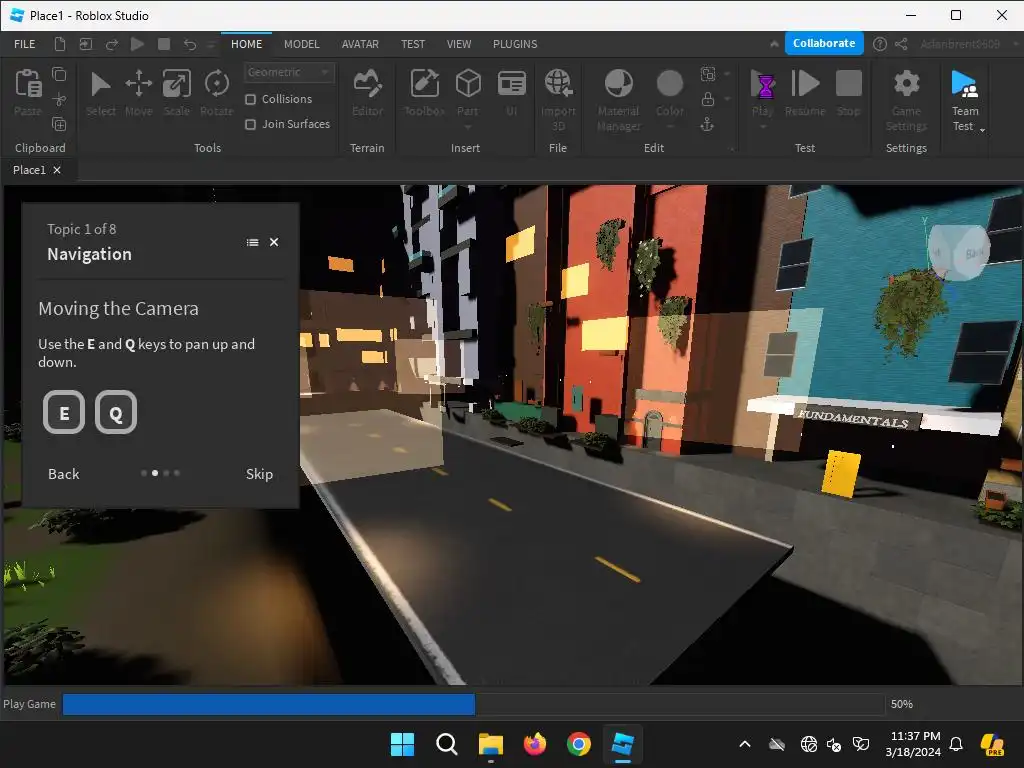Click Import 3D file icon

tap(558, 84)
